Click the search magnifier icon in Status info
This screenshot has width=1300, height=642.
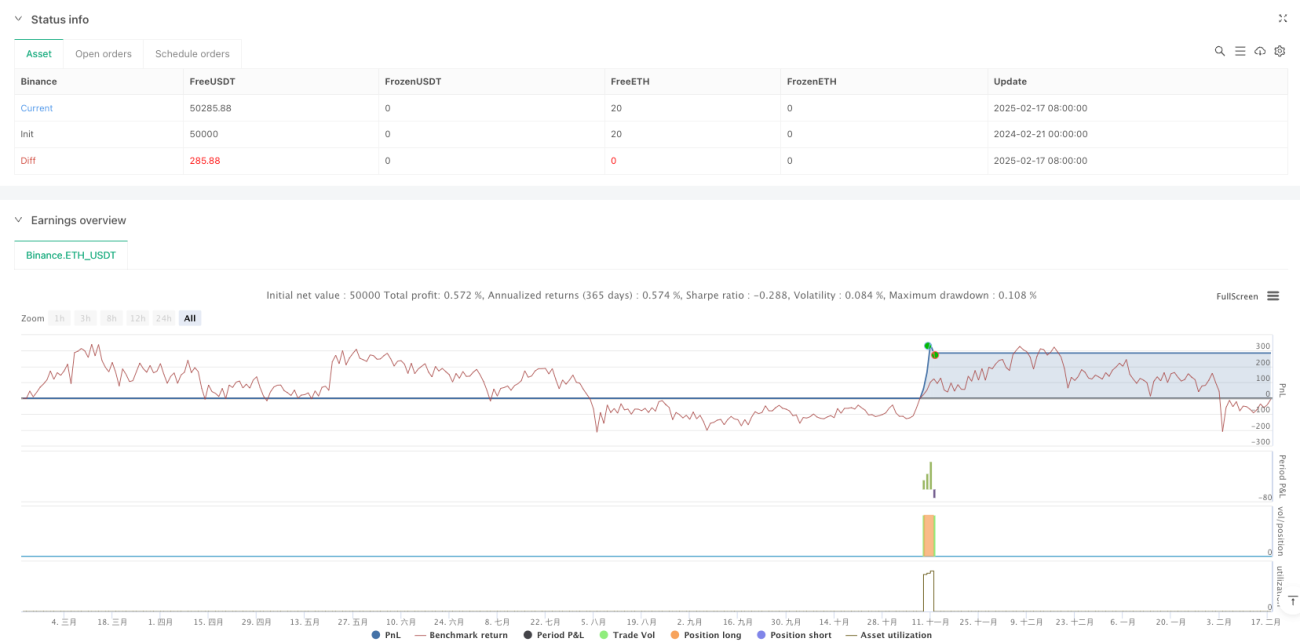1220,51
